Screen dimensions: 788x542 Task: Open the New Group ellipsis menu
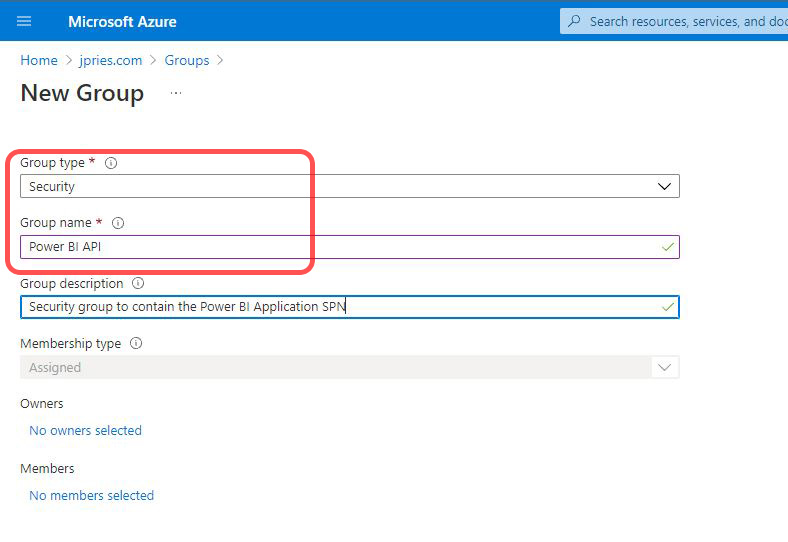176,93
